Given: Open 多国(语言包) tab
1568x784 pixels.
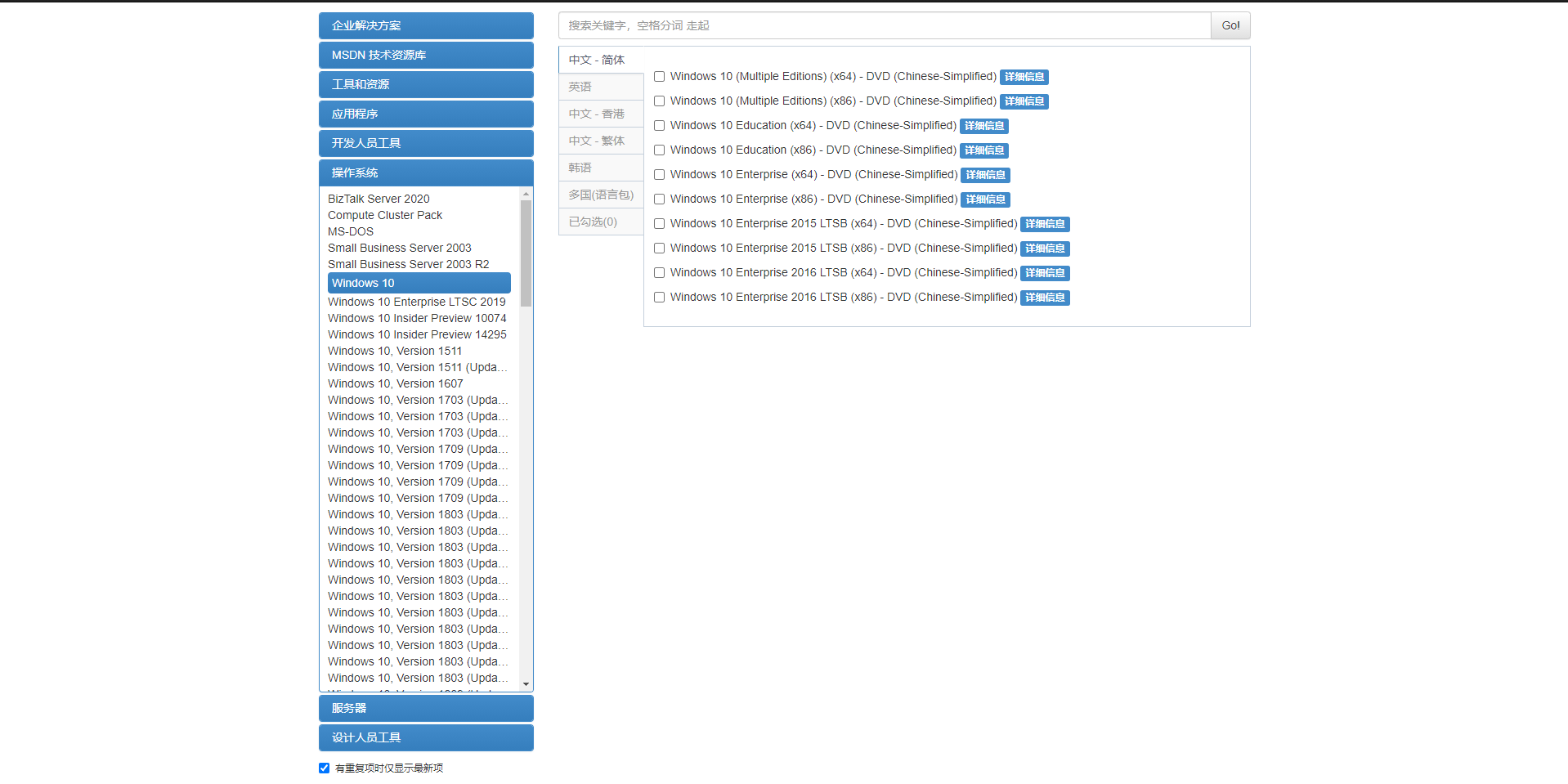Looking at the screenshot, I should point(602,195).
